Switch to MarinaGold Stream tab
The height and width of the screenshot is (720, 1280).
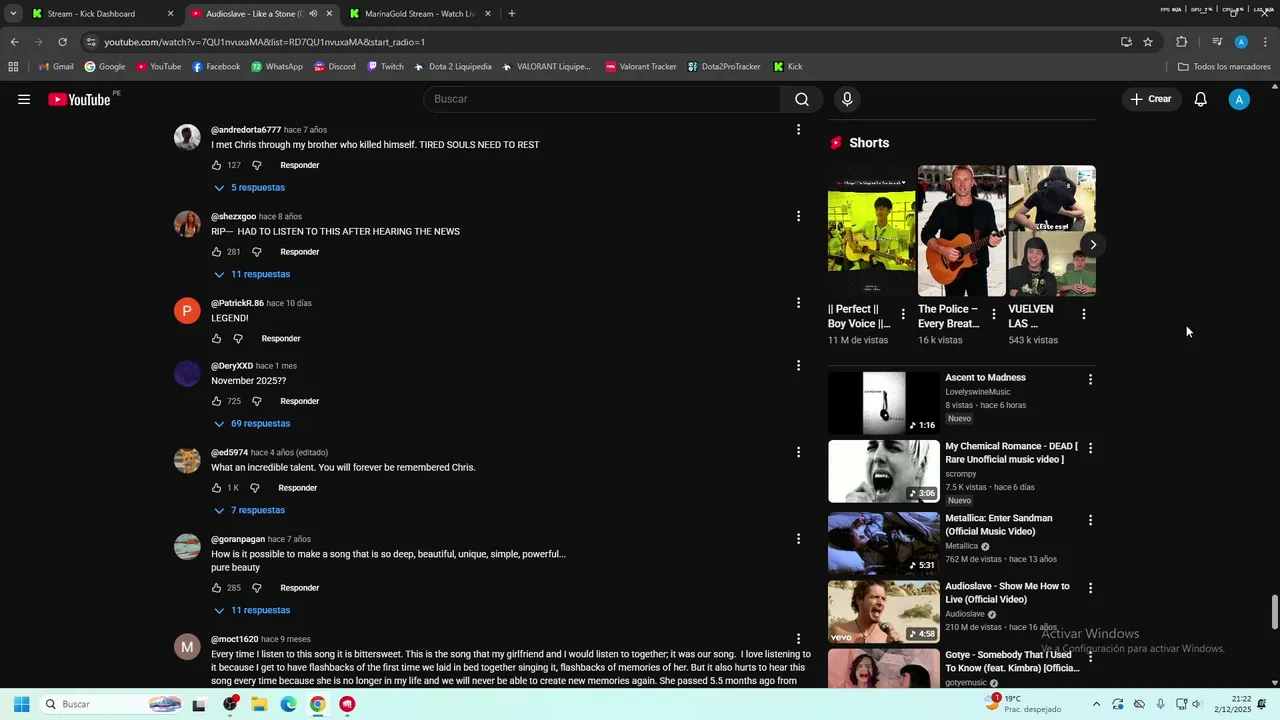point(420,14)
